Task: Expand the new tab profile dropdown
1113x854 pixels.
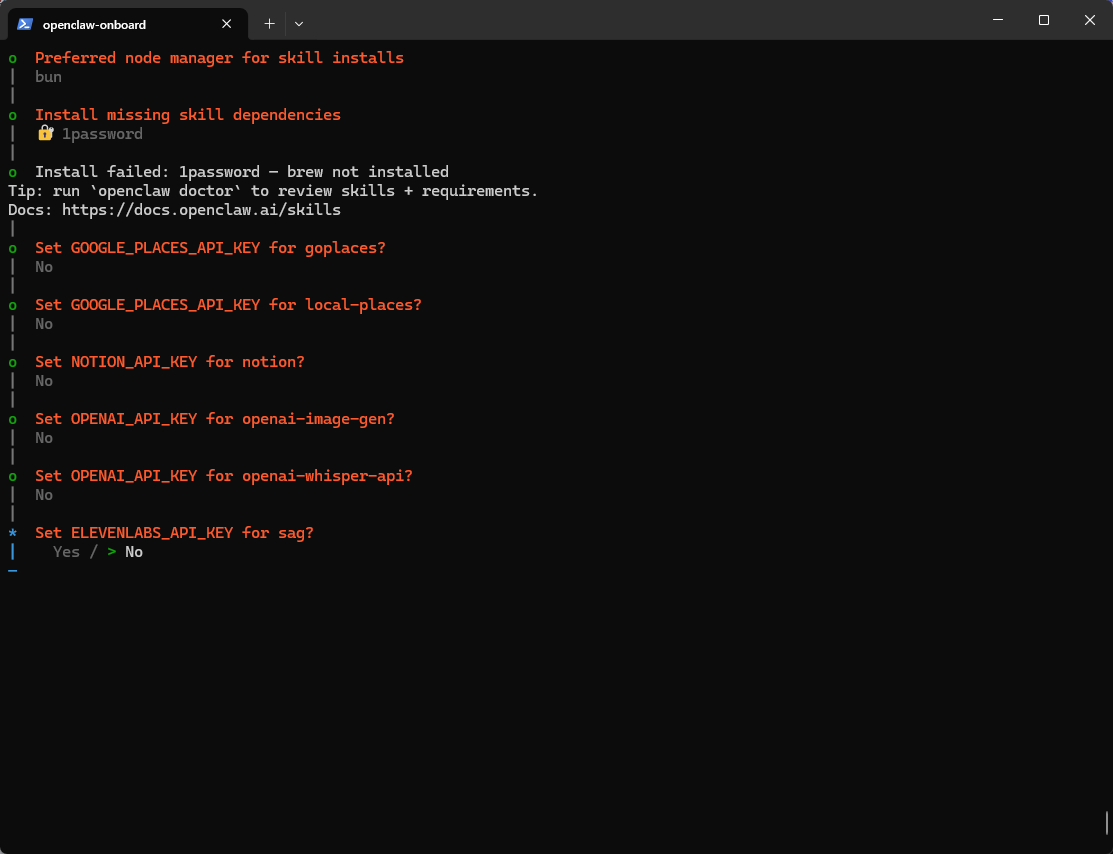Action: pos(299,24)
